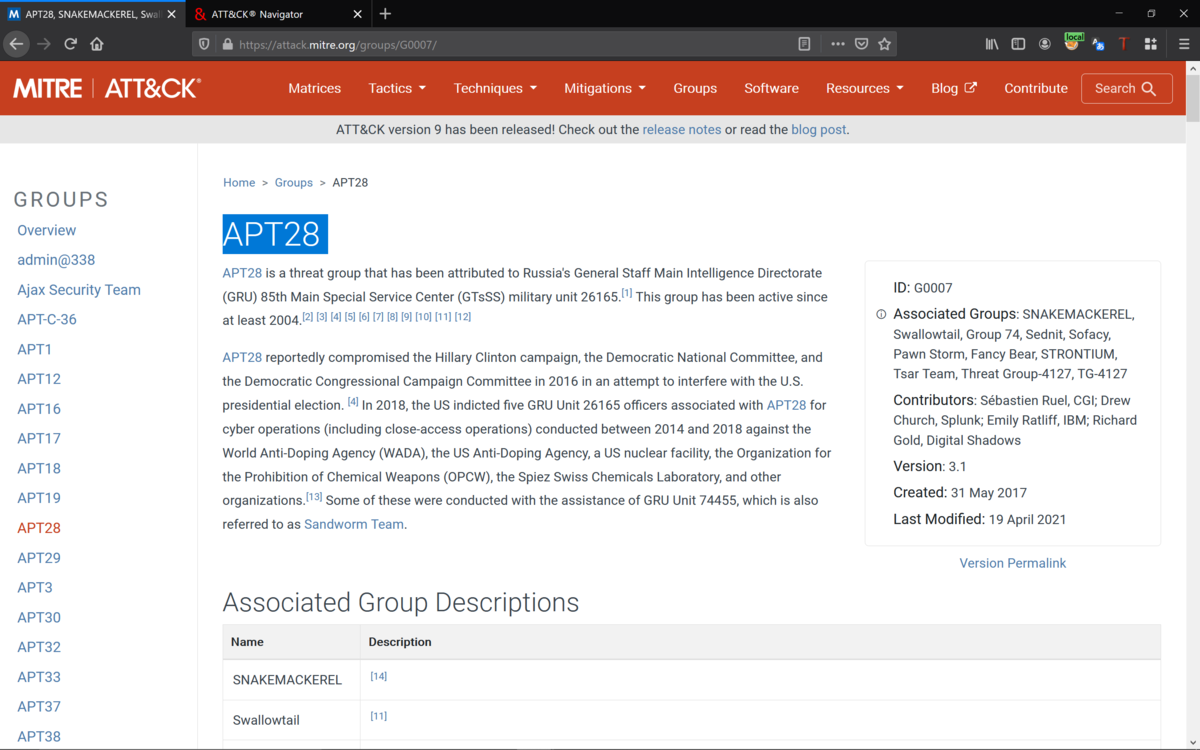1200x750 pixels.
Task: Open the extension grid-plus icon
Action: click(x=1151, y=44)
